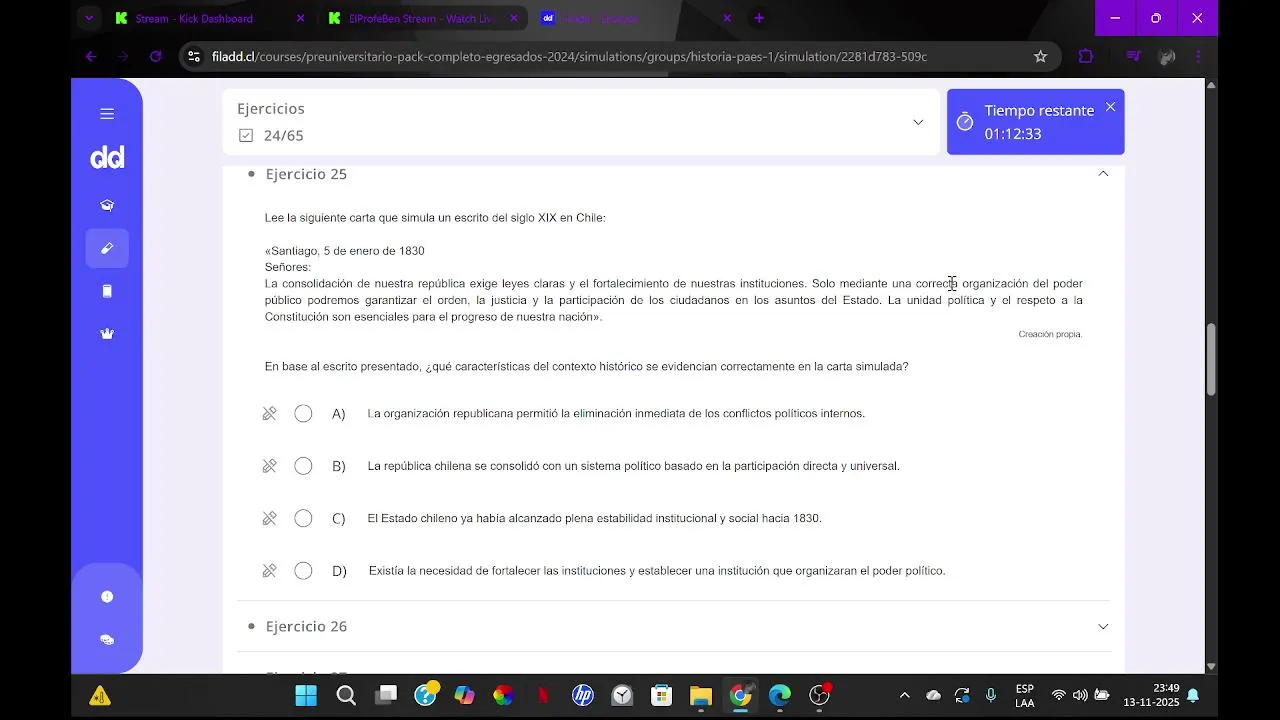Viewport: 1280px width, 720px height.
Task: Select answer option A radio button
Action: click(304, 414)
